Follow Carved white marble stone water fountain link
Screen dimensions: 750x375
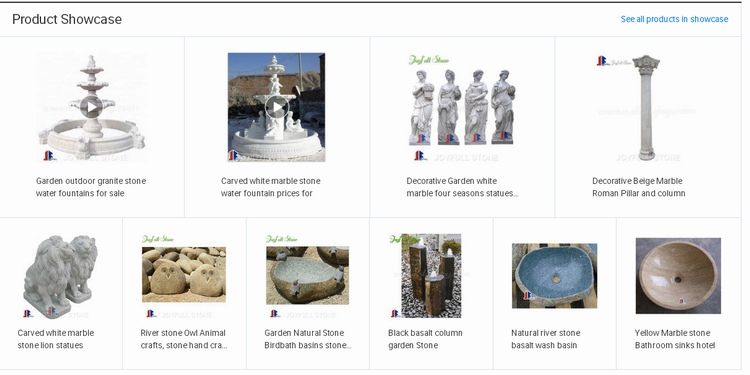pyautogui.click(x=270, y=187)
